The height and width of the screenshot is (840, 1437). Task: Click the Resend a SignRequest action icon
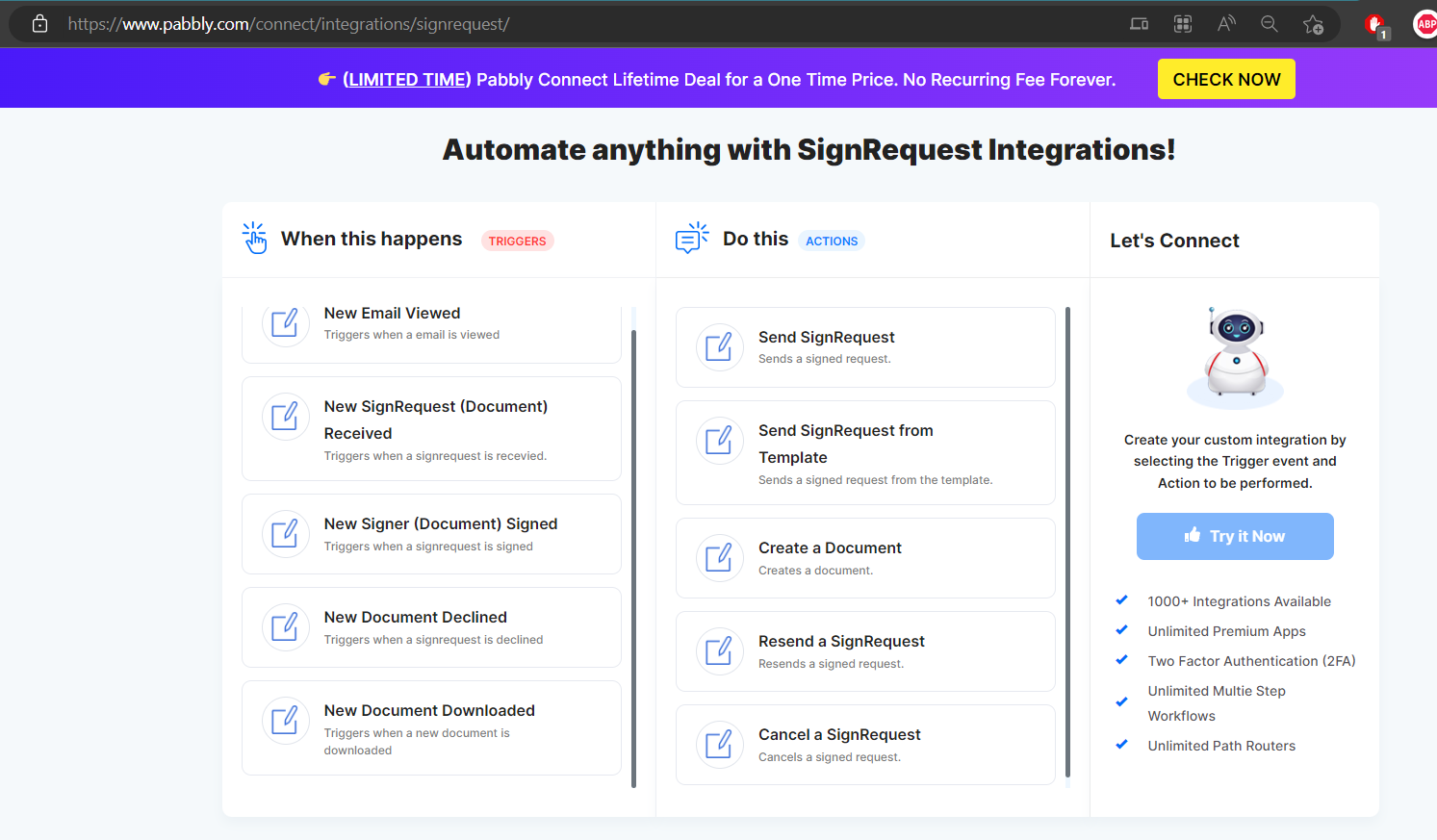coord(720,651)
